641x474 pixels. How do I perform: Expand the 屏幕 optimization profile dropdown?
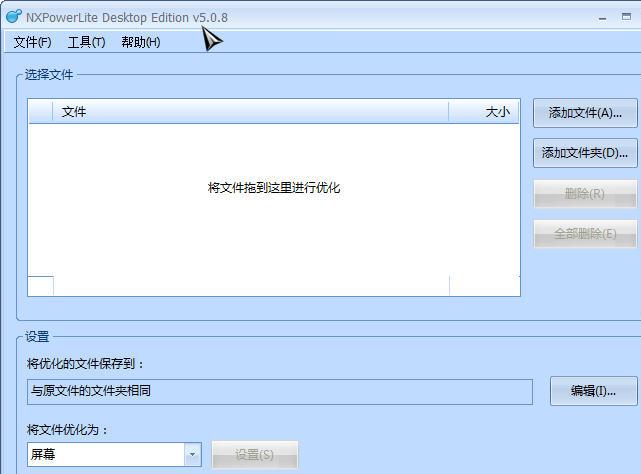(192, 455)
